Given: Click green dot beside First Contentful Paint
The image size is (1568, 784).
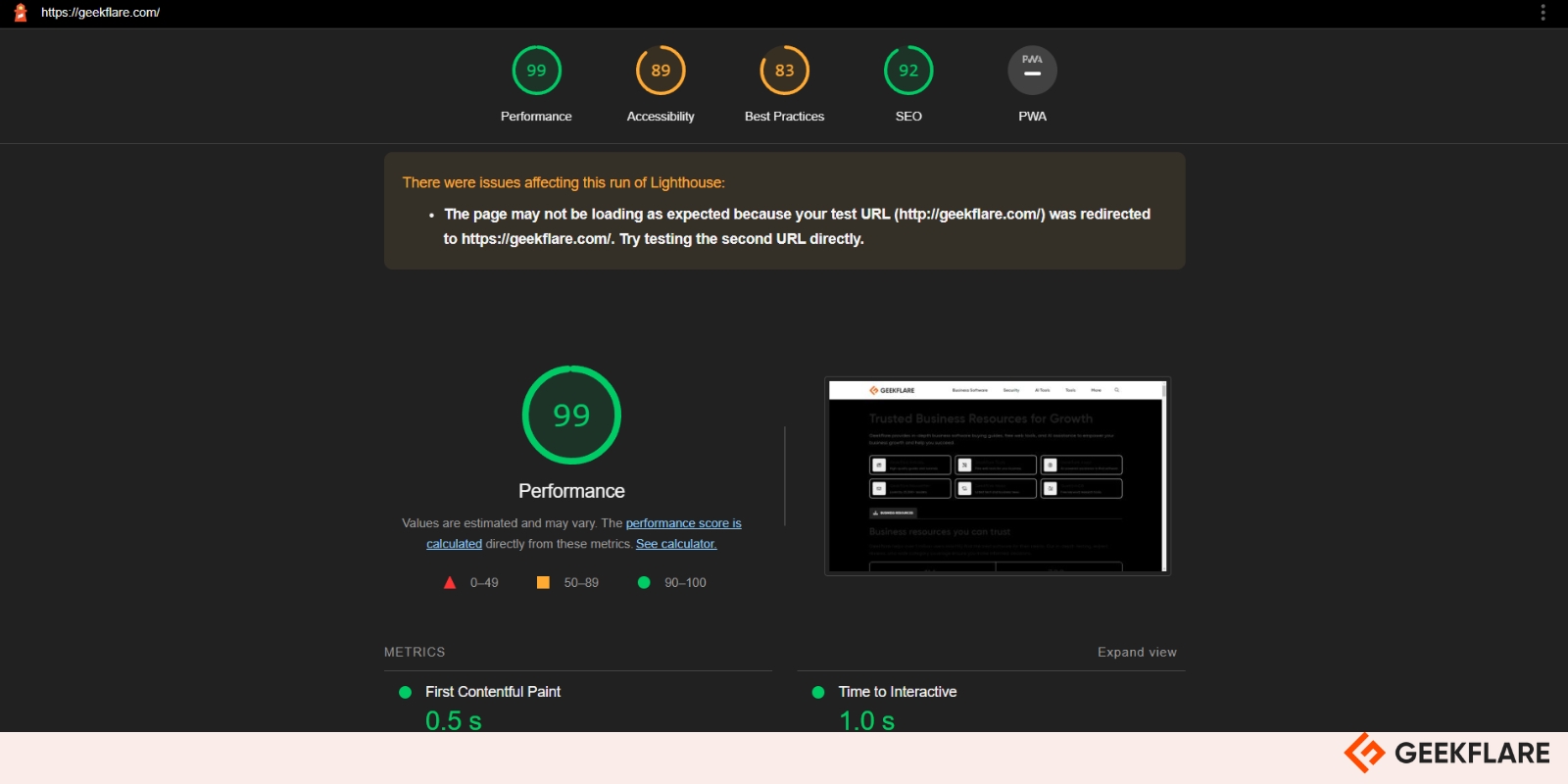Looking at the screenshot, I should click(x=405, y=692).
